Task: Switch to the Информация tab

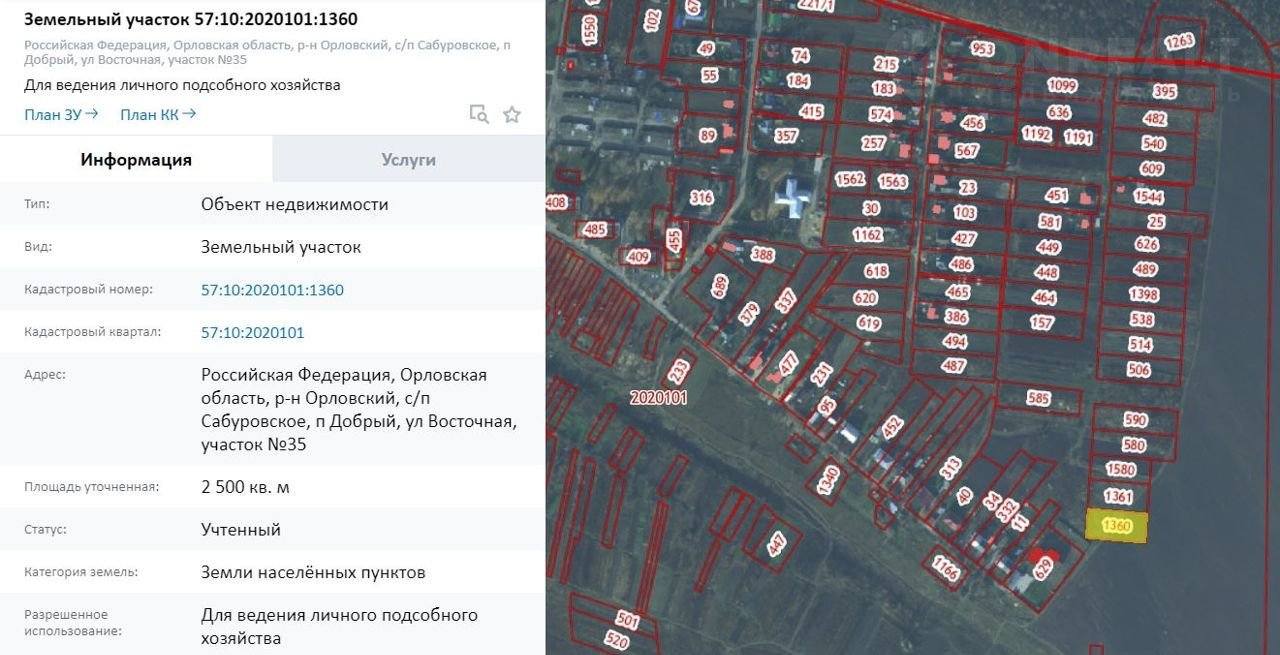Action: 136,160
